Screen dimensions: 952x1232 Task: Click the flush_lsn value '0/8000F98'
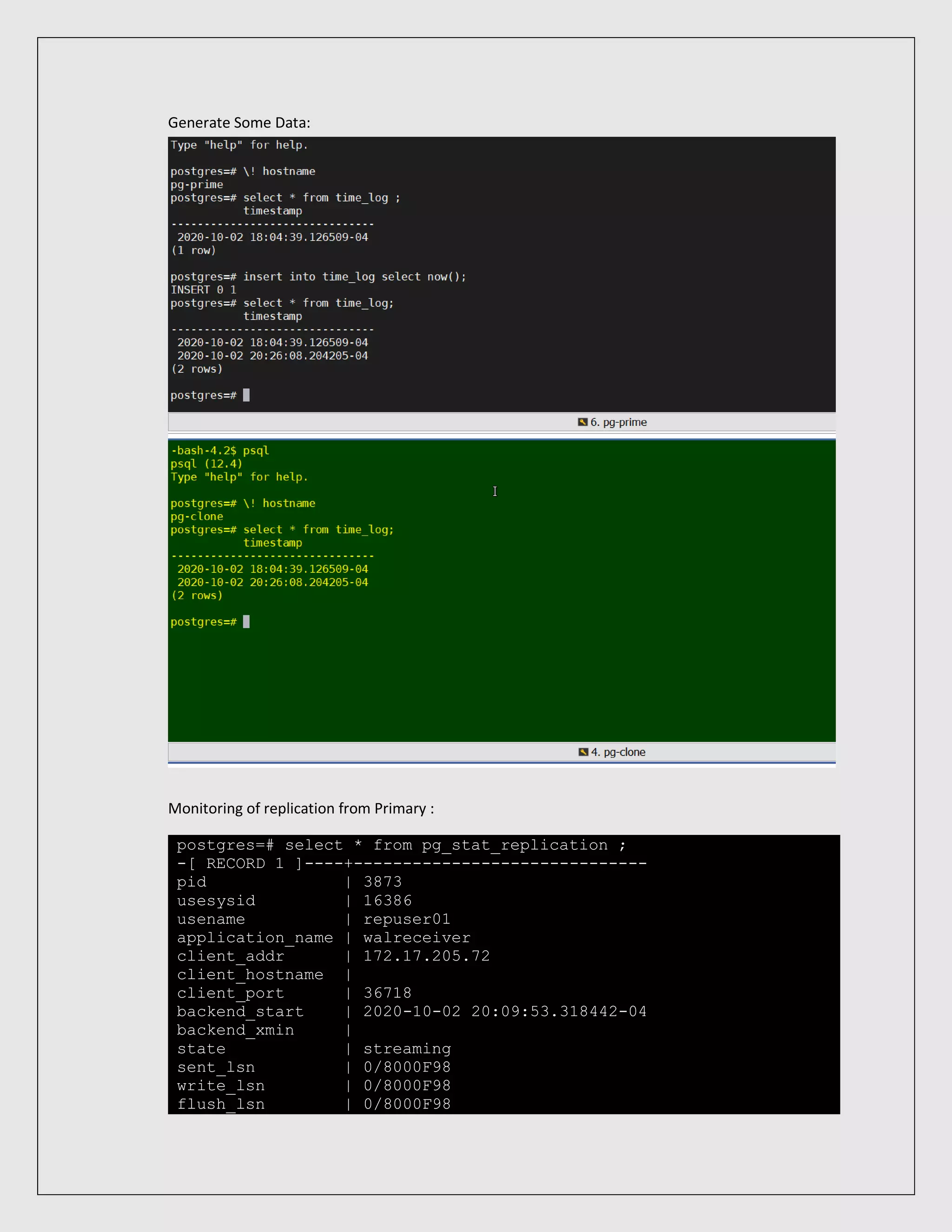(407, 1105)
